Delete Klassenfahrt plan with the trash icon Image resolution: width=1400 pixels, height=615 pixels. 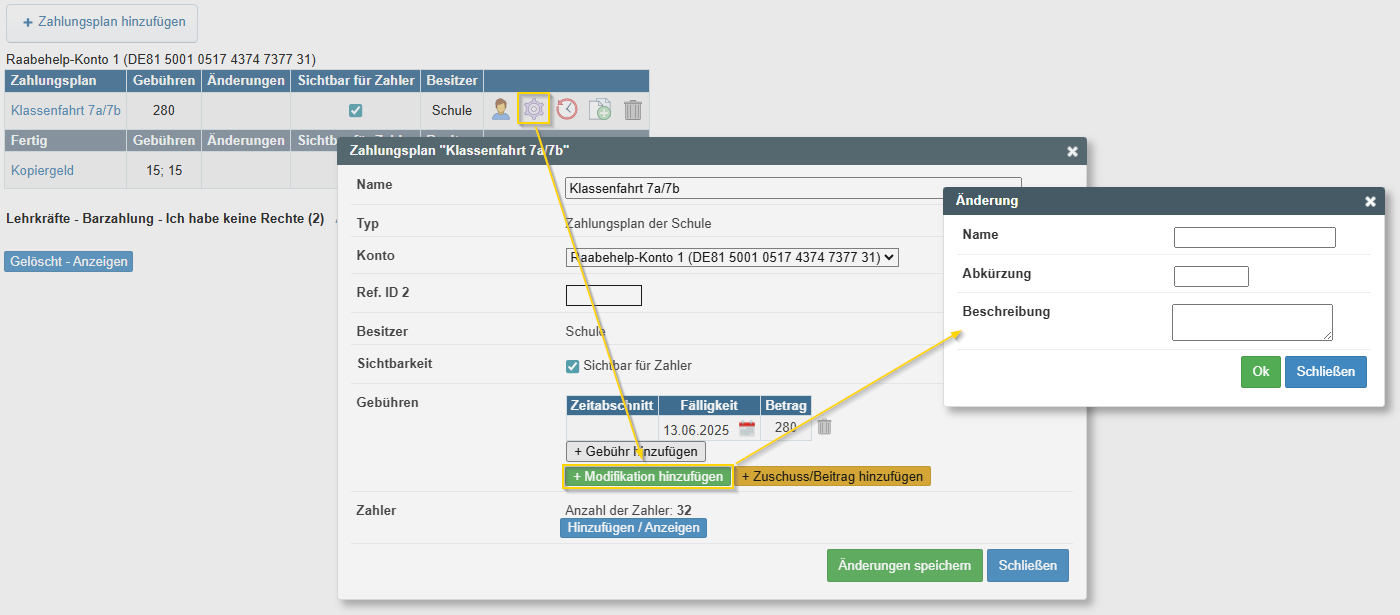click(x=633, y=109)
